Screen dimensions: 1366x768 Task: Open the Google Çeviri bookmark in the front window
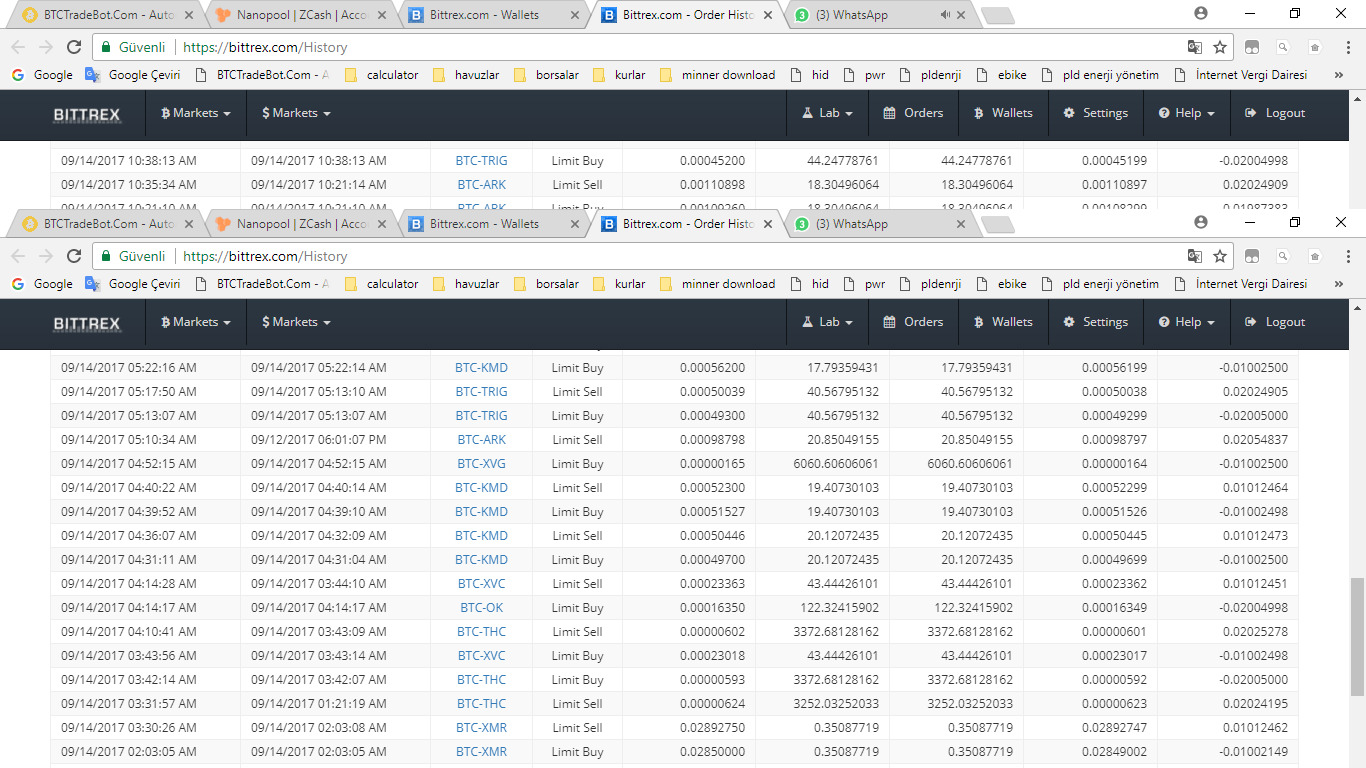[133, 284]
